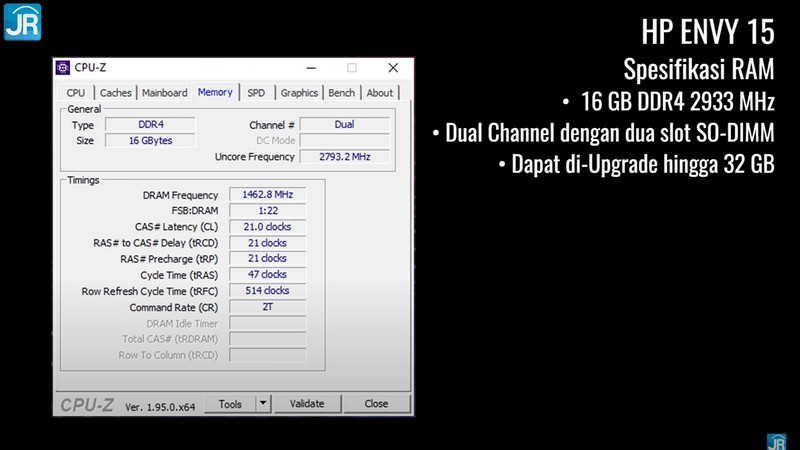Open the About tab

pos(380,93)
